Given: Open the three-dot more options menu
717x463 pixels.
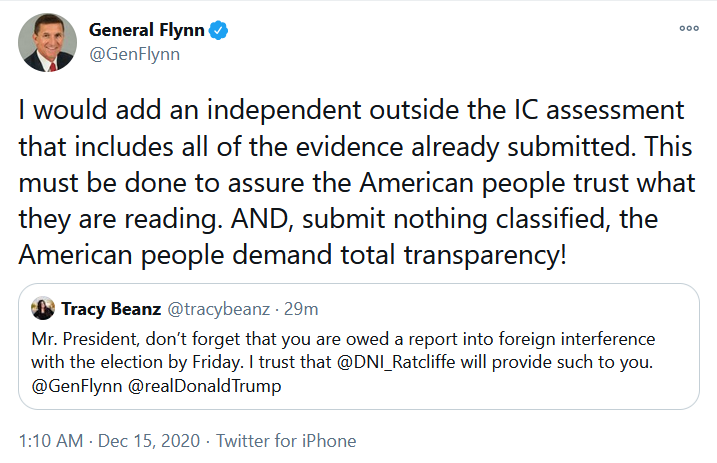Looking at the screenshot, I should pyautogui.click(x=689, y=28).
